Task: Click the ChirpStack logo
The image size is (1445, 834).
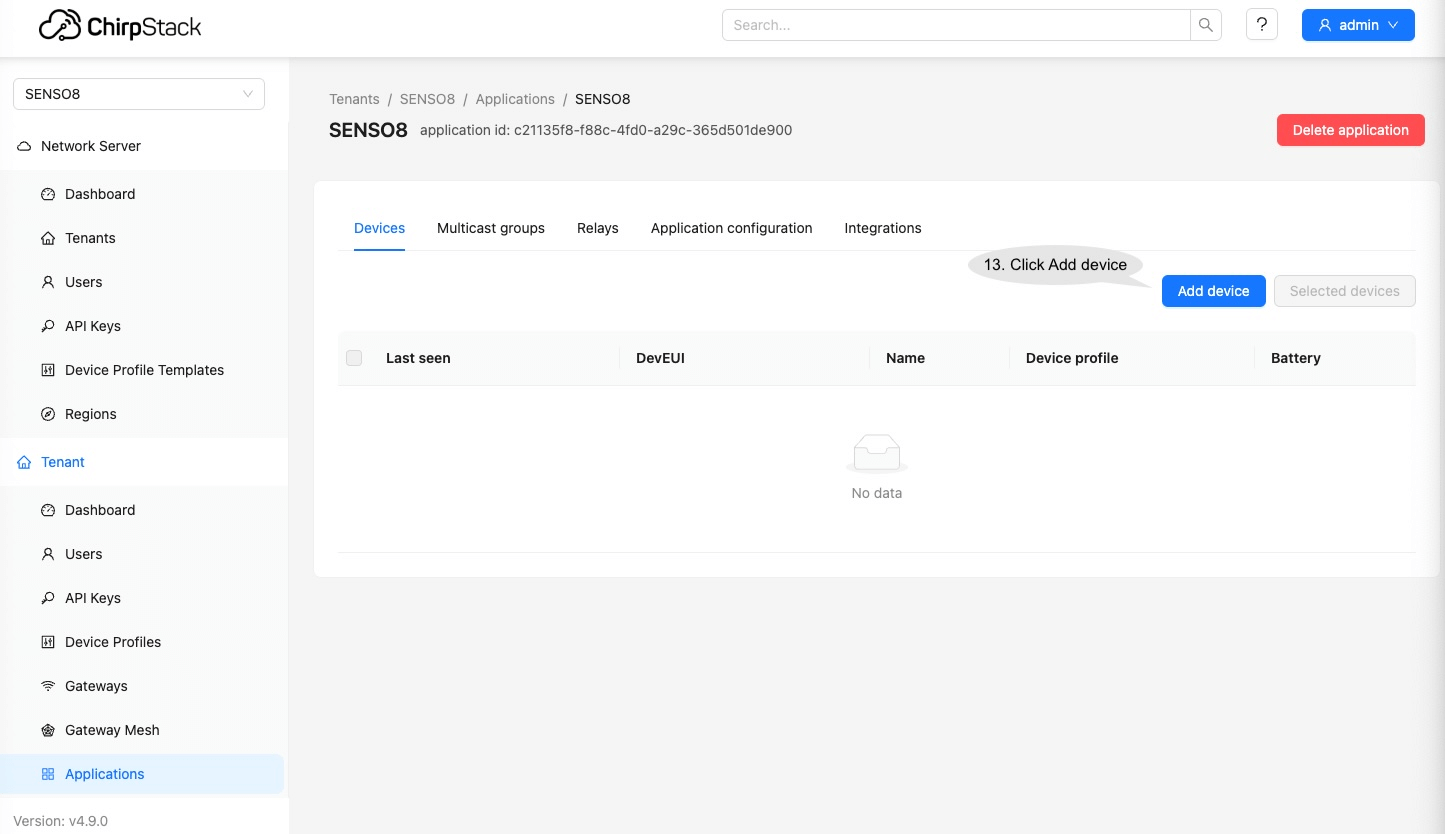Action: click(x=120, y=26)
